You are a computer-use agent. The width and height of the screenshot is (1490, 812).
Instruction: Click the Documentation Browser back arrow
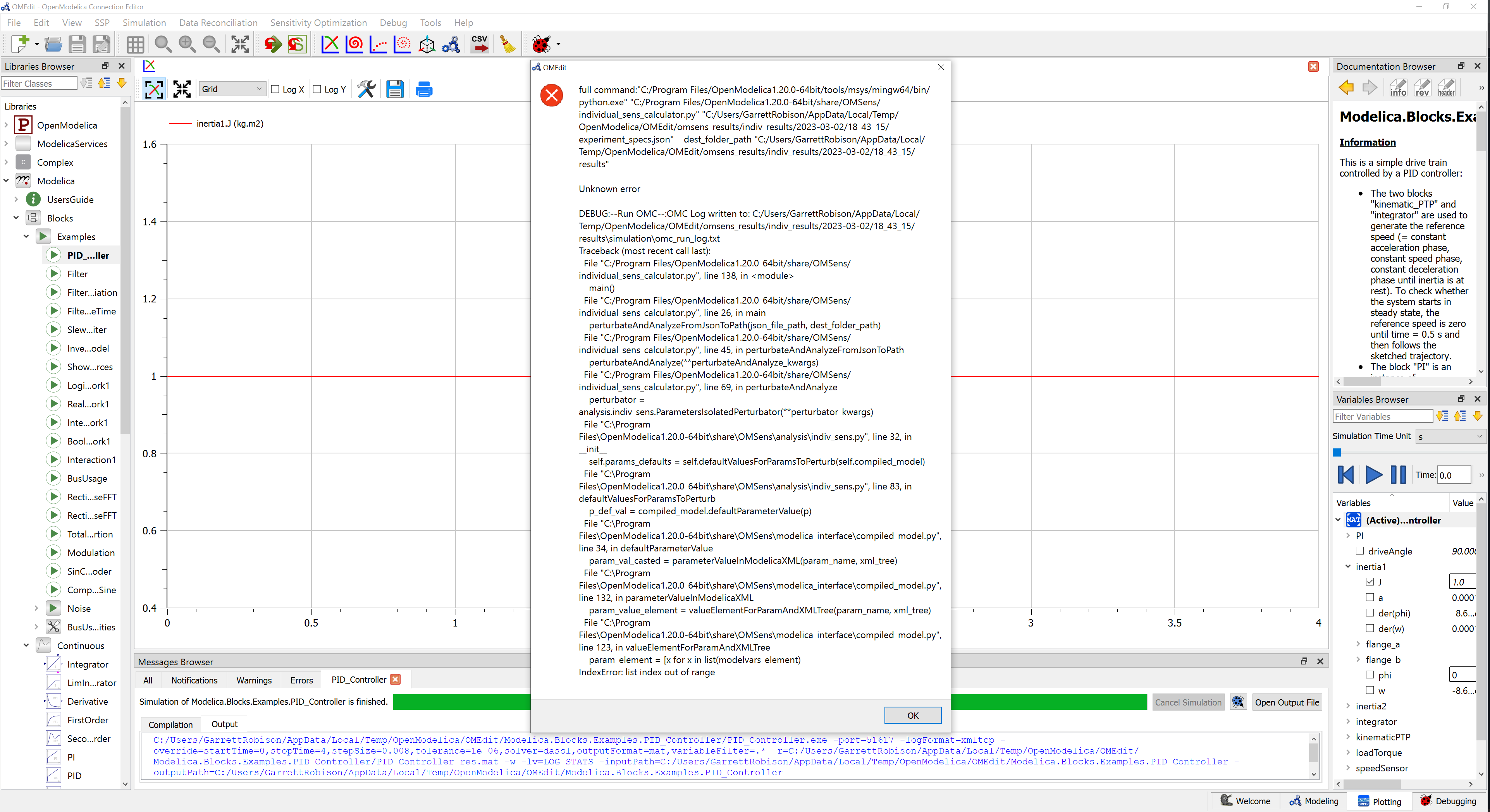point(1346,88)
